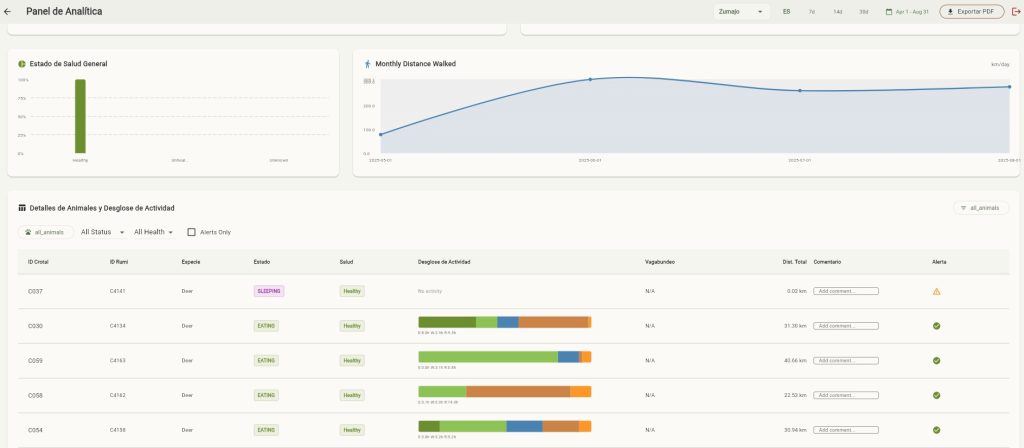Click the back arrow beside Panel de Analítica
The image size is (1024, 448).
click(x=8, y=12)
